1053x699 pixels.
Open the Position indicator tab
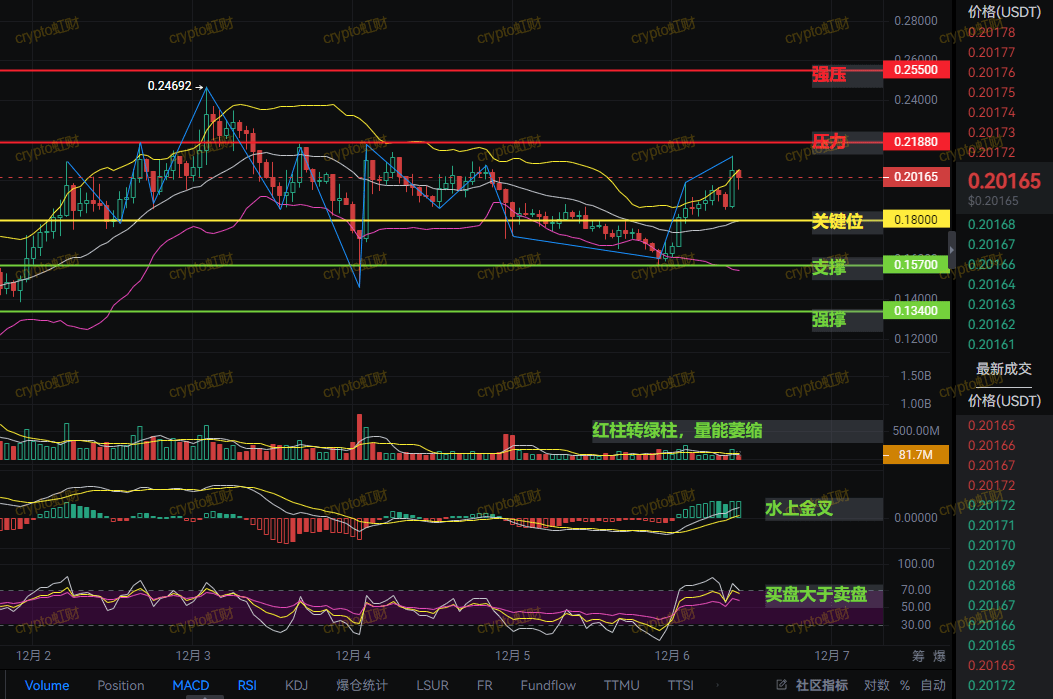[121, 685]
